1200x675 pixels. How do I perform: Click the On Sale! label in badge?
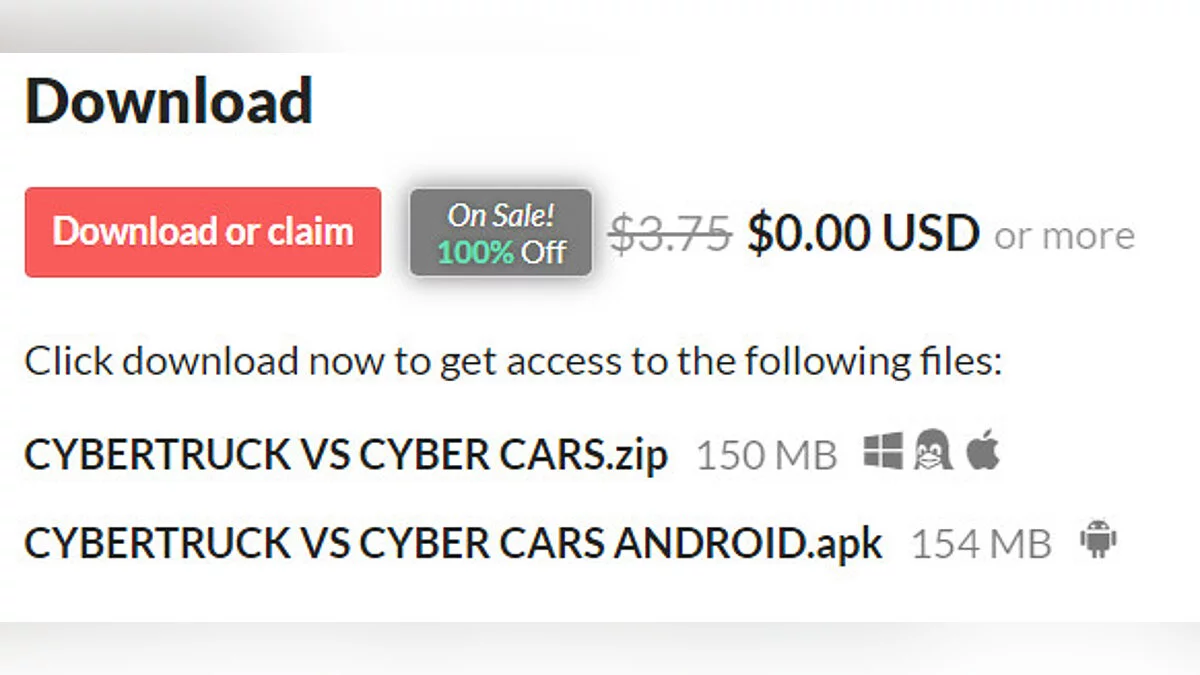tap(501, 215)
